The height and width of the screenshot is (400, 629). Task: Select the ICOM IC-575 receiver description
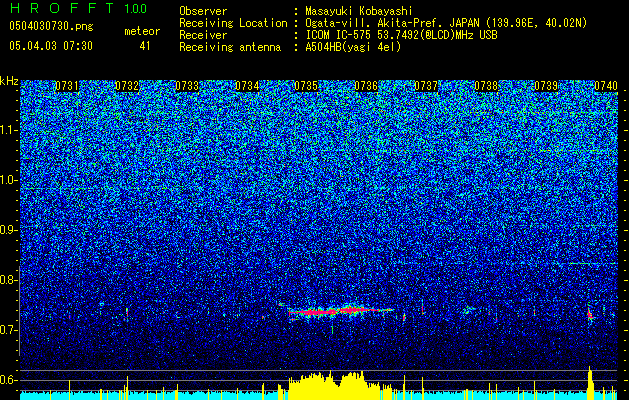pos(401,35)
